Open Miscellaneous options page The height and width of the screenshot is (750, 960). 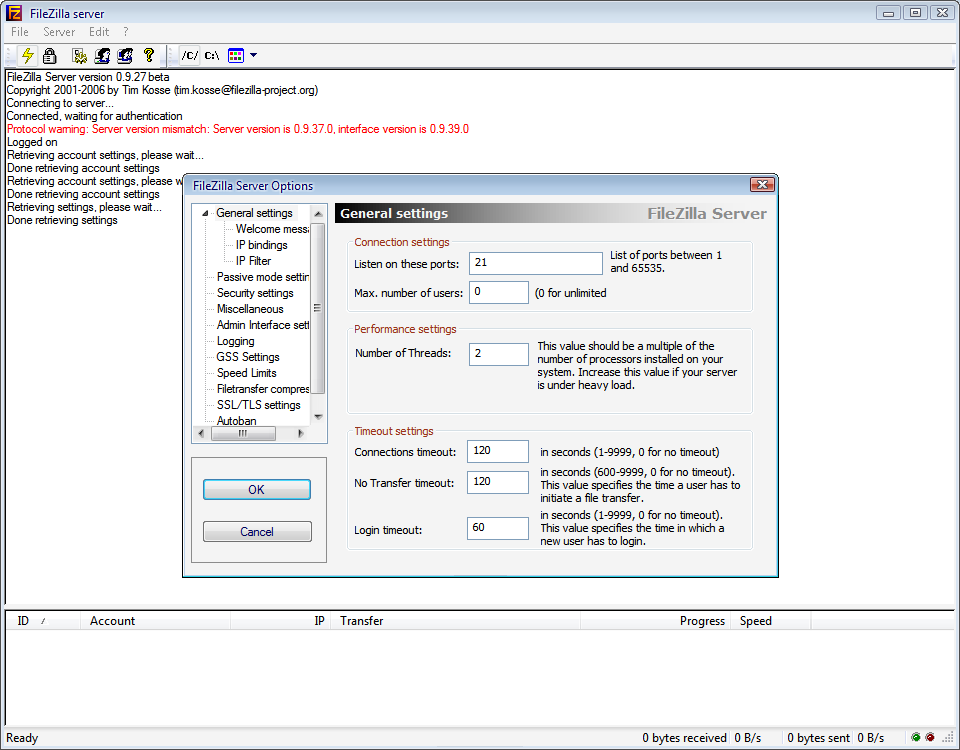pos(250,309)
